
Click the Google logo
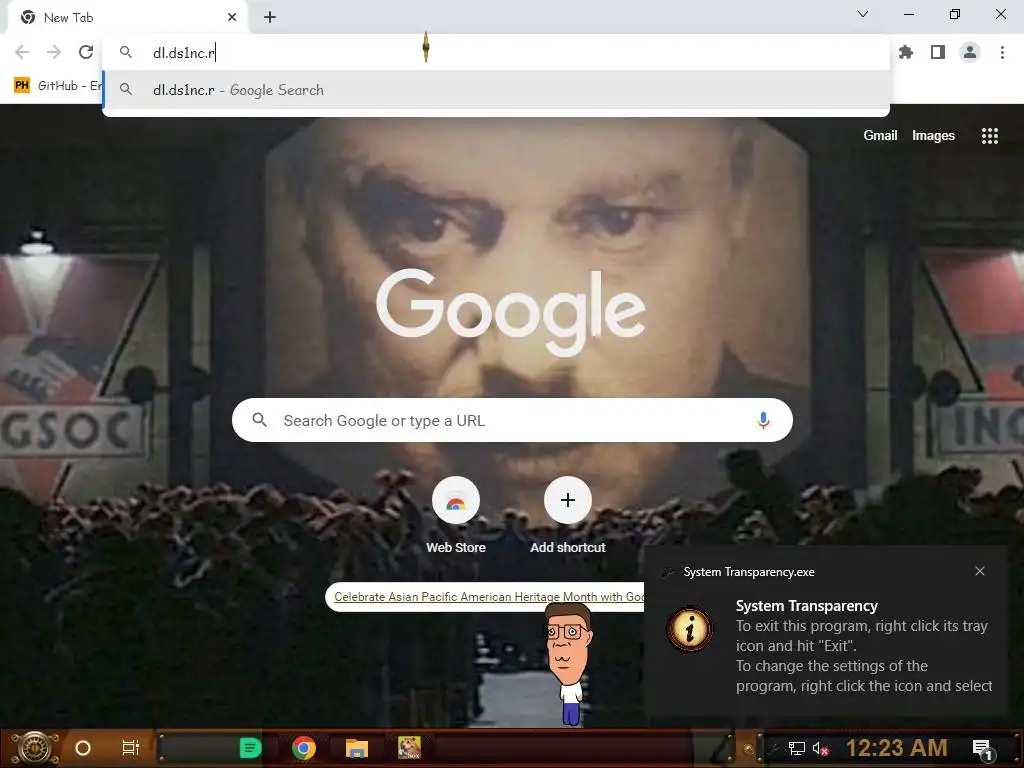pos(511,312)
